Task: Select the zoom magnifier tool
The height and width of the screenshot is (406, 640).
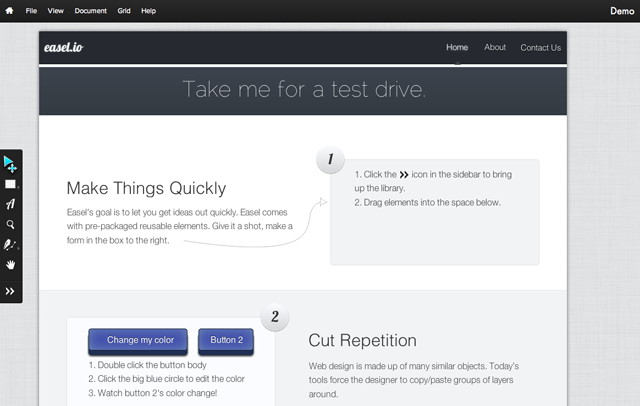Action: 10,225
